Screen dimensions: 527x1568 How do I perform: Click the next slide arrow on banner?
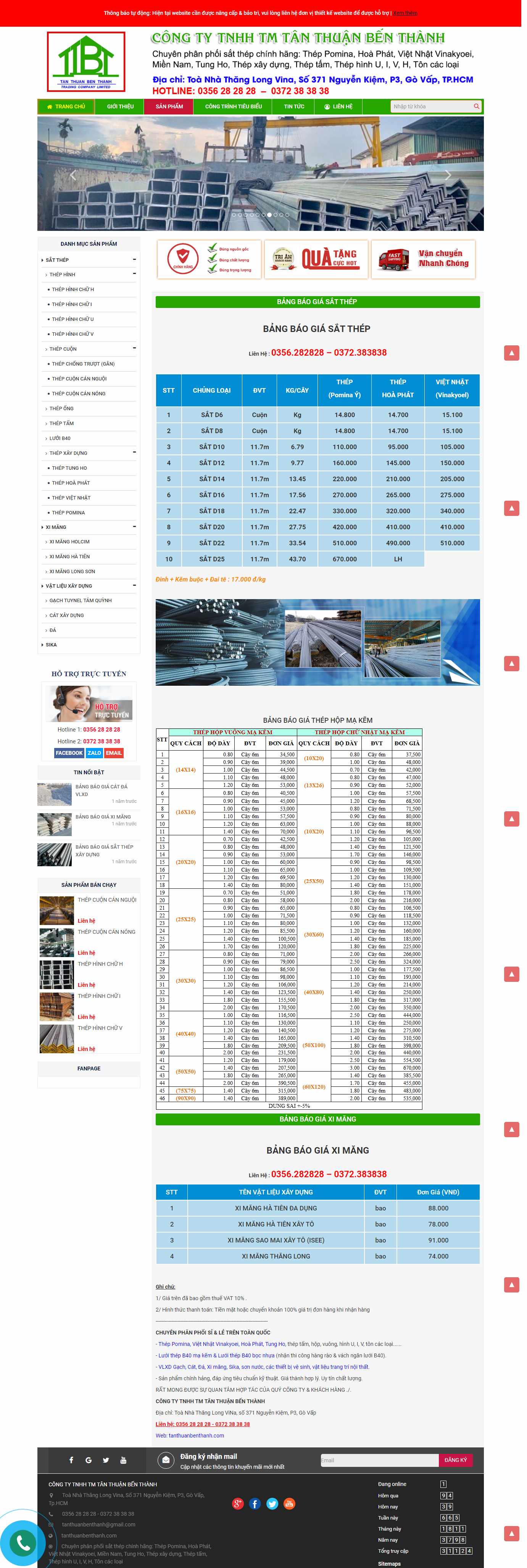pos(448,175)
